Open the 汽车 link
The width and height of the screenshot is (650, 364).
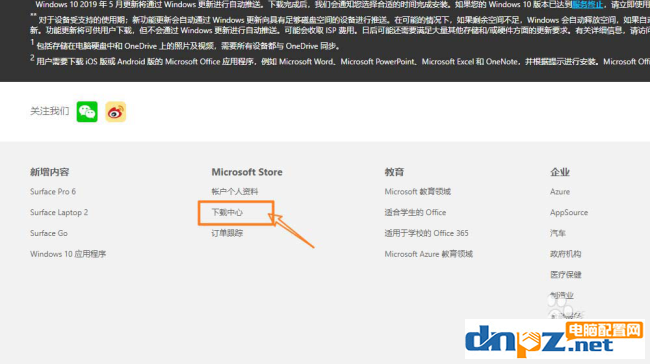tap(558, 233)
